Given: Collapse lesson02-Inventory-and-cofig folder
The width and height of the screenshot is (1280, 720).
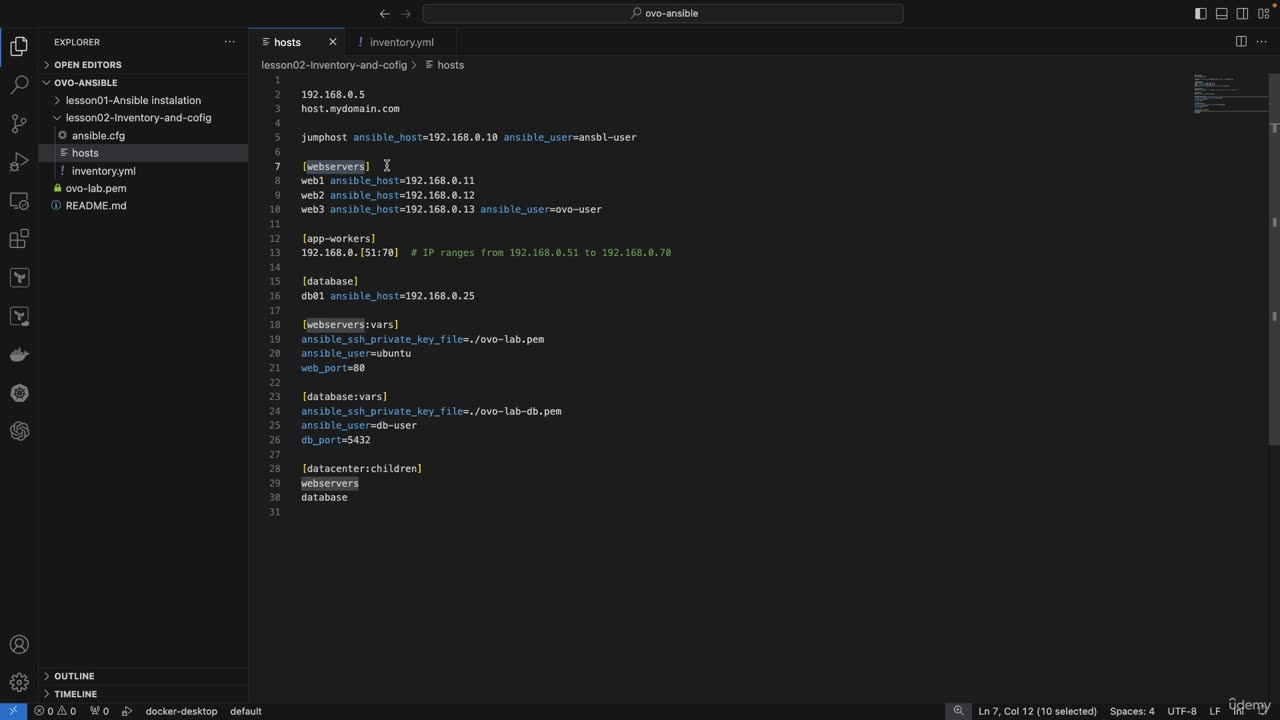Looking at the screenshot, I should coord(138,118).
